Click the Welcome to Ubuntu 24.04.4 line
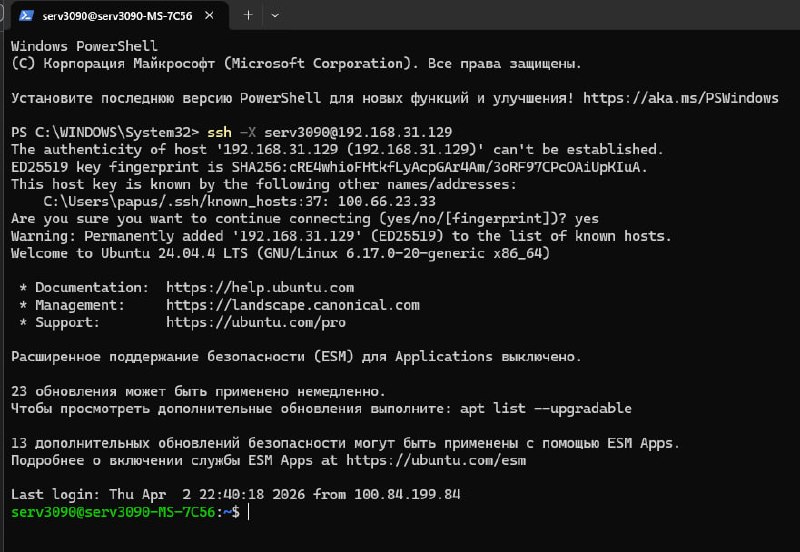800x552 pixels. (x=280, y=253)
